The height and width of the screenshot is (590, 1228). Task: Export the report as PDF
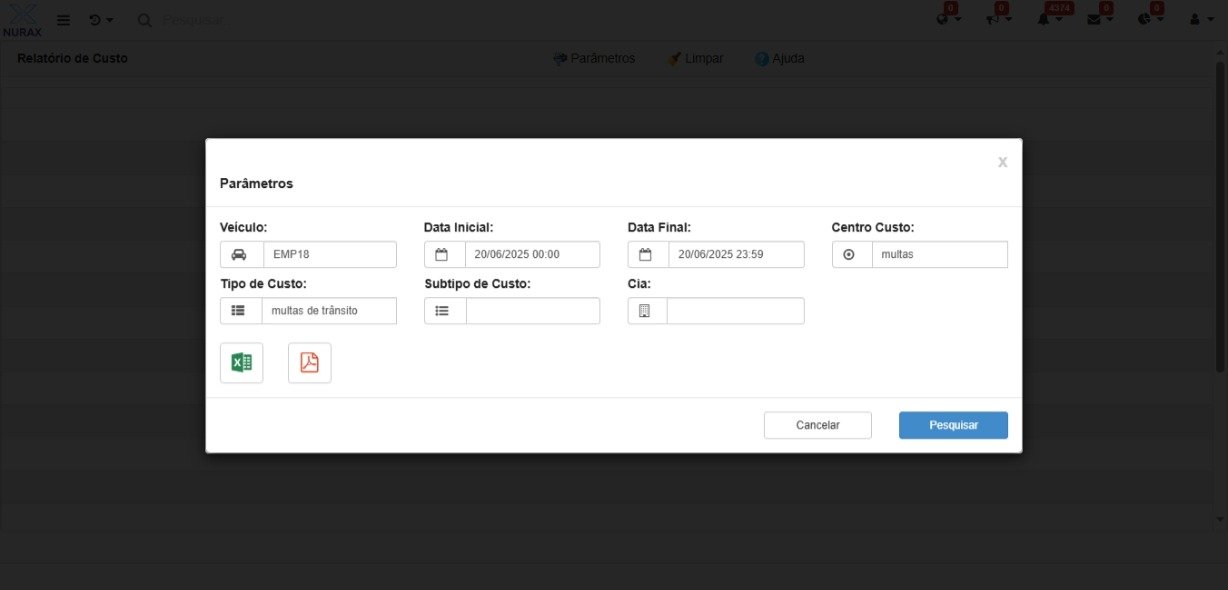click(x=309, y=363)
